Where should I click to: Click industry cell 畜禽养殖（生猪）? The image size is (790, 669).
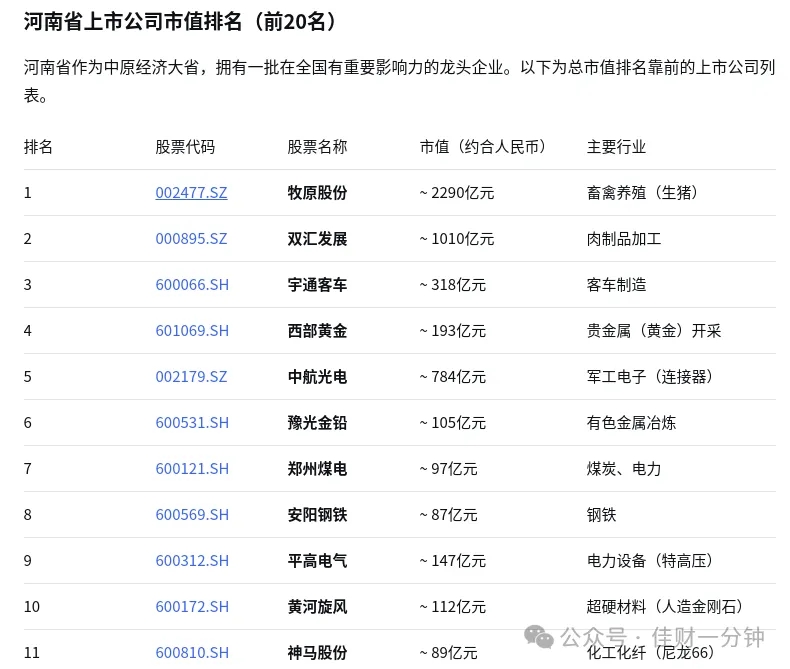[642, 192]
